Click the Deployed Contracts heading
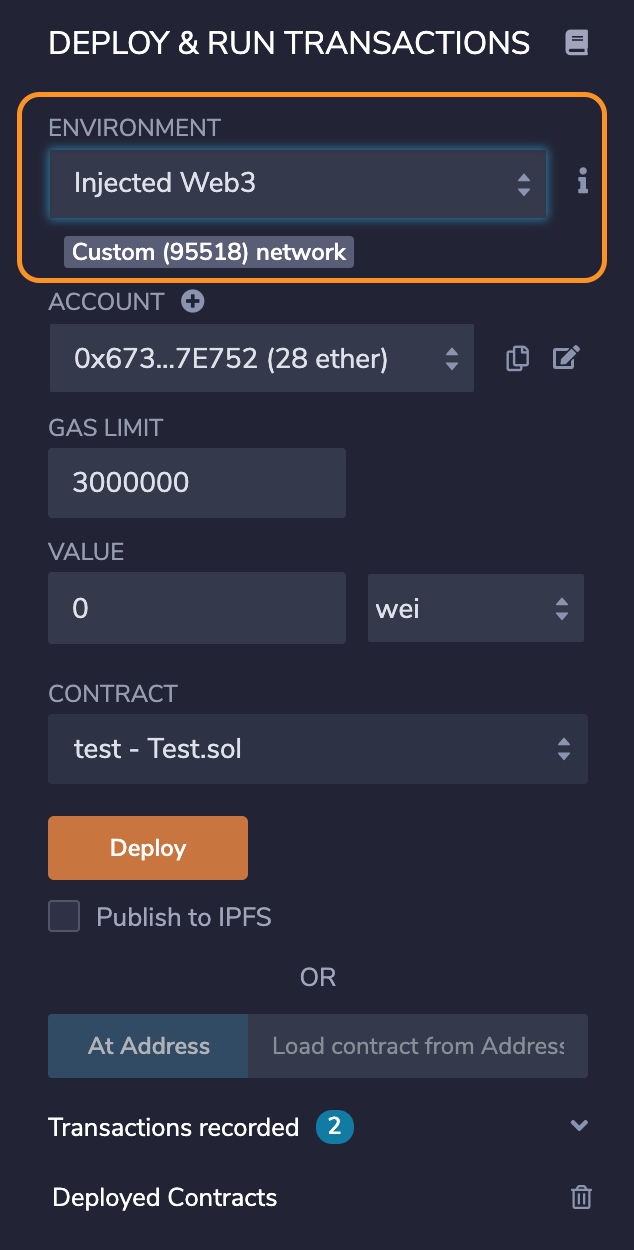 165,1198
